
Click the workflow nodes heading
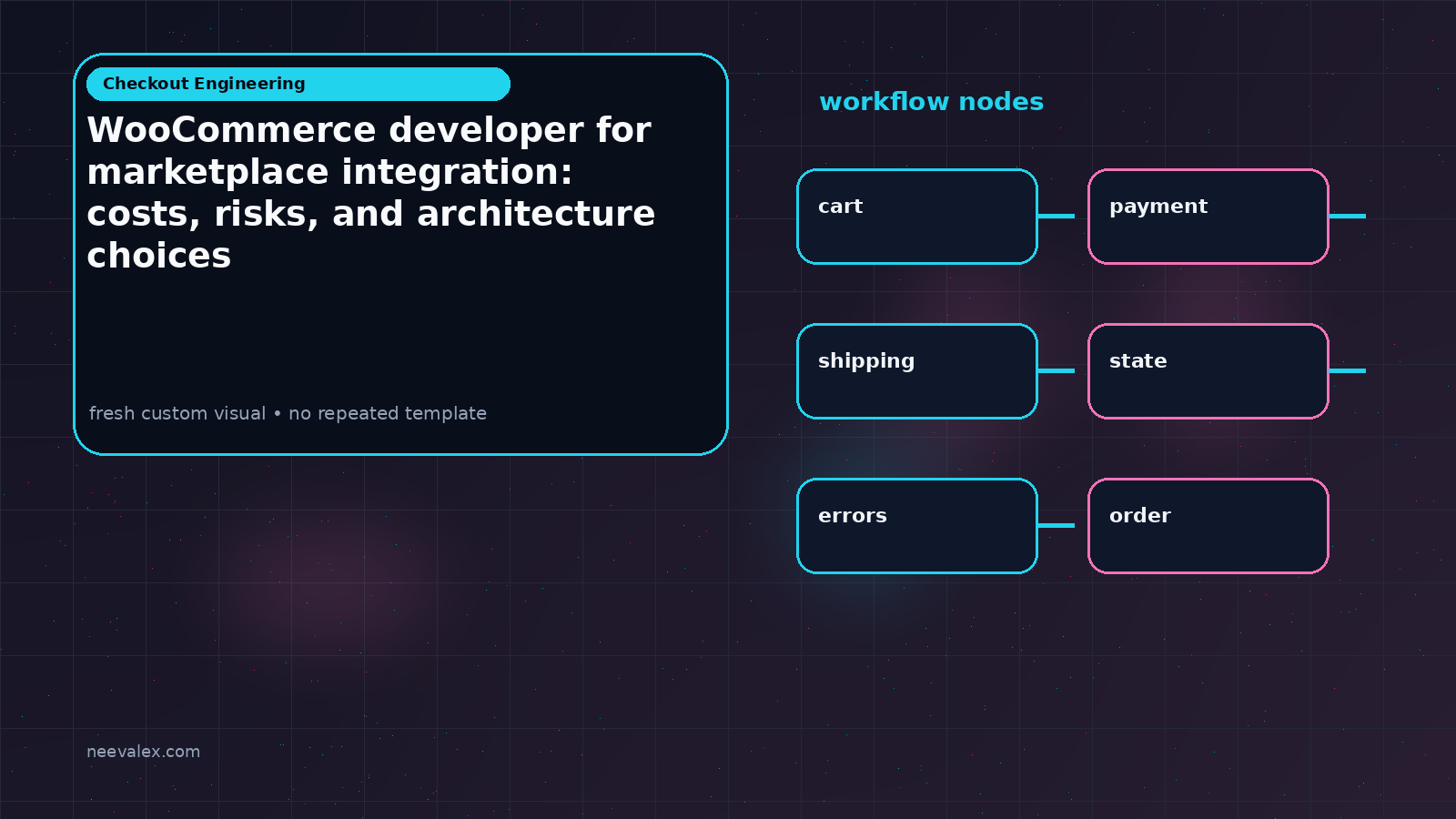click(931, 102)
